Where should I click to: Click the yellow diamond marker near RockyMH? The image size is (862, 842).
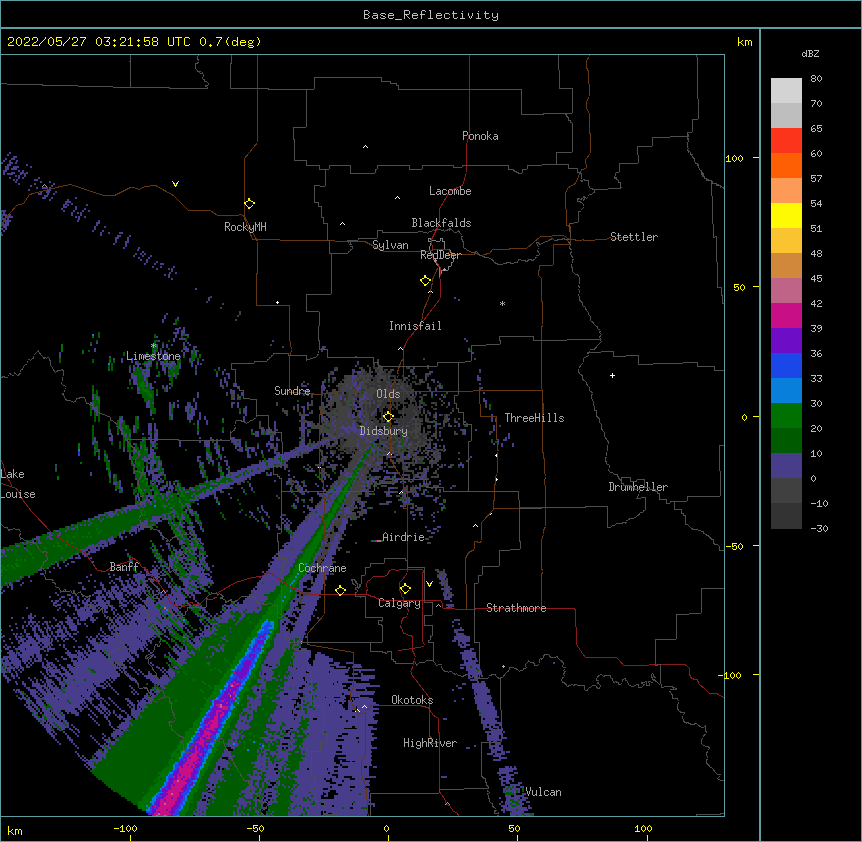pos(249,204)
